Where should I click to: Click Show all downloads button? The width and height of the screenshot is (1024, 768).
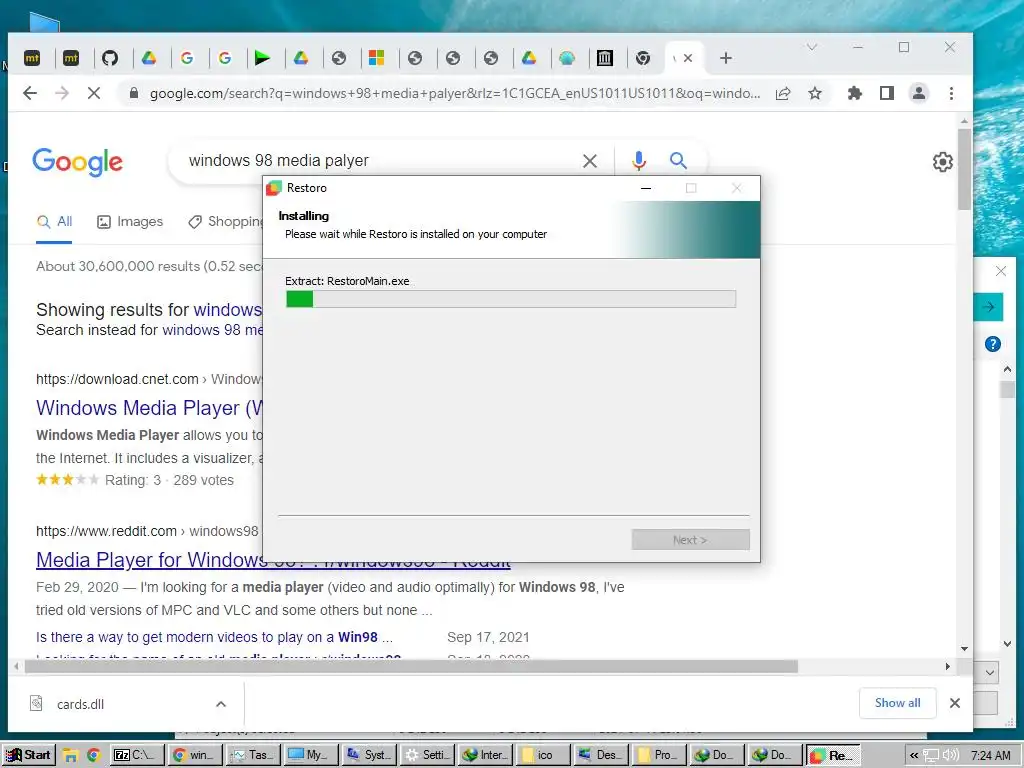point(897,703)
